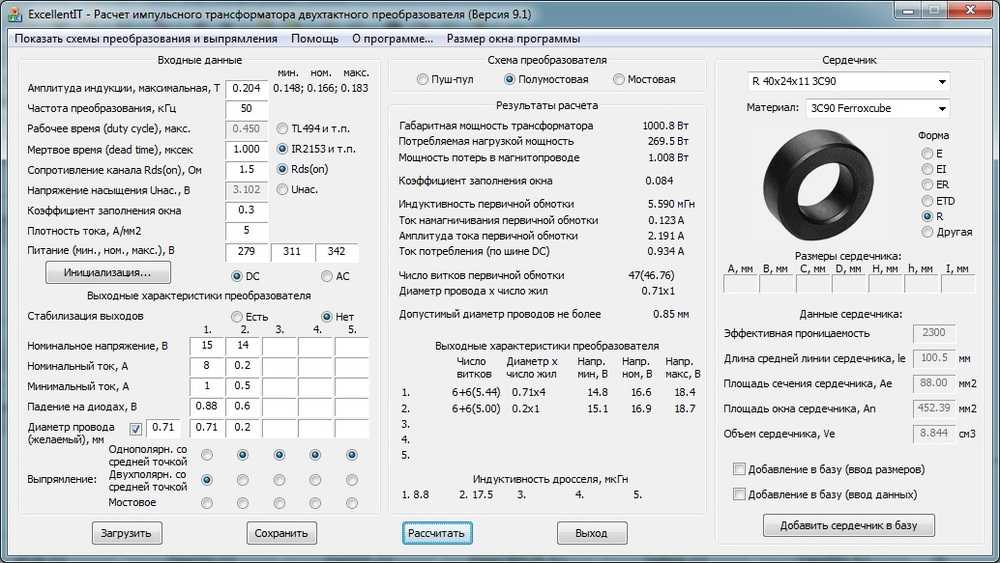Click the Частота преобразования input field
Viewport: 1000px width, 563px height.
click(x=246, y=109)
